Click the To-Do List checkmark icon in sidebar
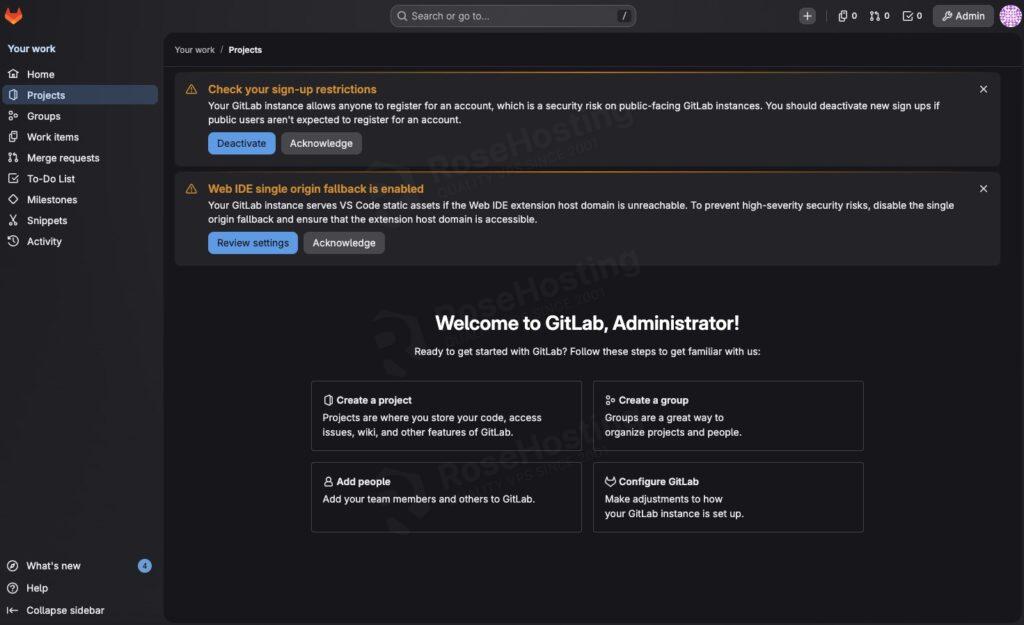1024x625 pixels. [x=13, y=178]
